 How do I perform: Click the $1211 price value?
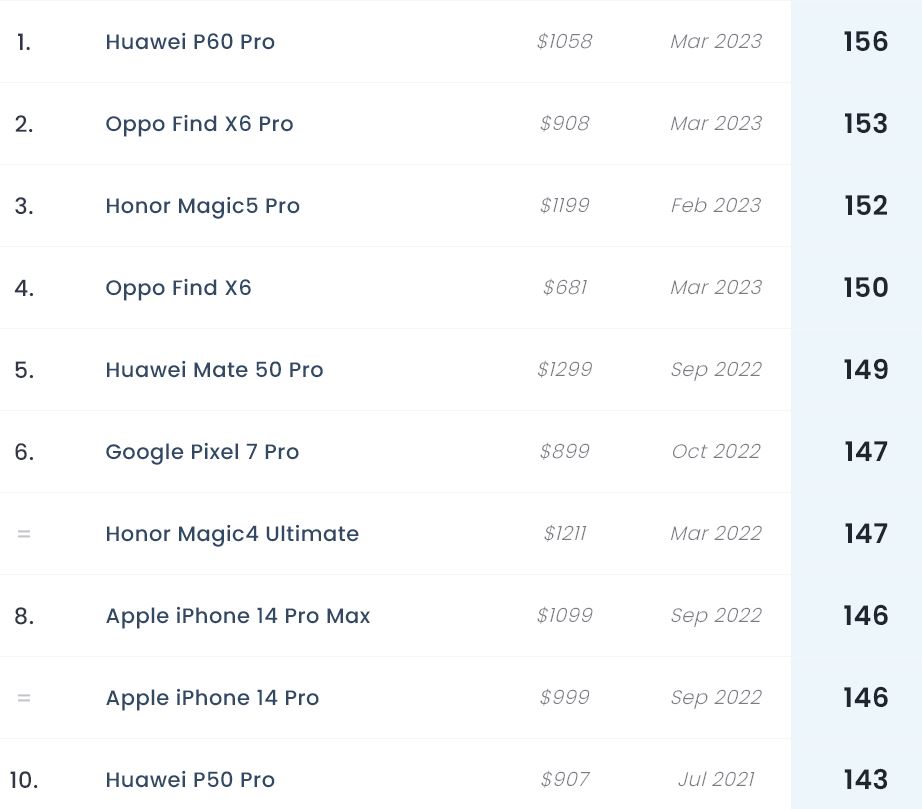(x=564, y=534)
